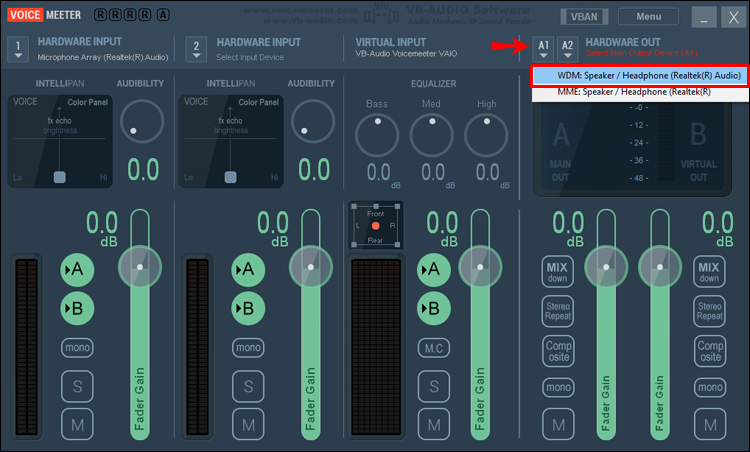Screen dimensions: 750x452
Task: Click hardware input 1 level meter
Action: click(26, 347)
